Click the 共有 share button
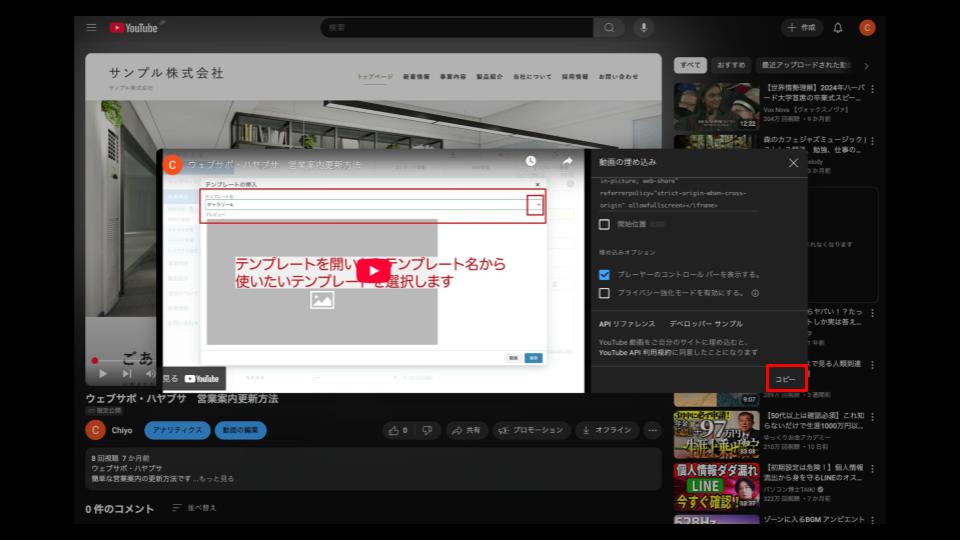 [467, 430]
